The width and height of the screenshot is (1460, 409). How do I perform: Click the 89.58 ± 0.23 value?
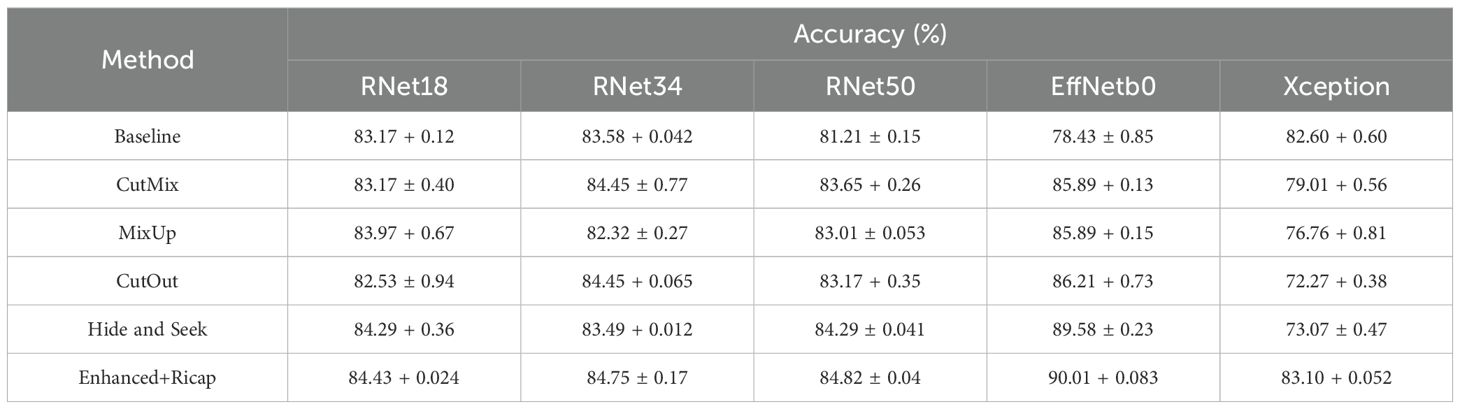point(1103,330)
